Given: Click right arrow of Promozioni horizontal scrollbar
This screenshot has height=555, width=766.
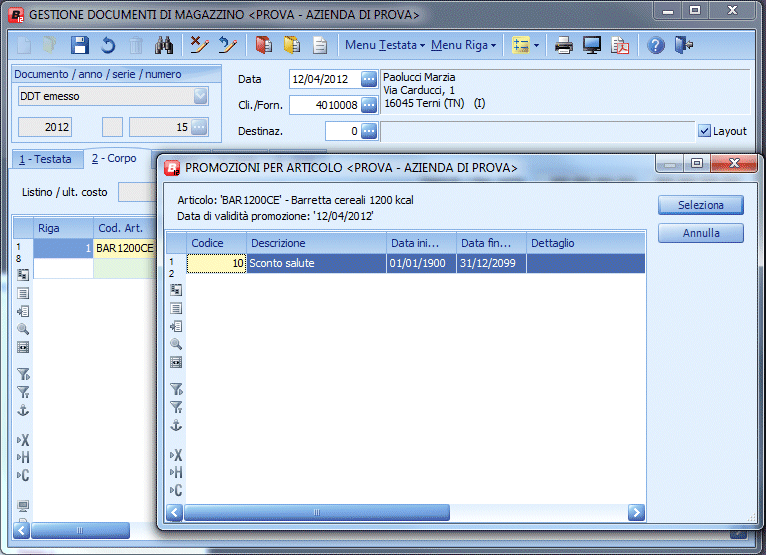Looking at the screenshot, I should 636,512.
